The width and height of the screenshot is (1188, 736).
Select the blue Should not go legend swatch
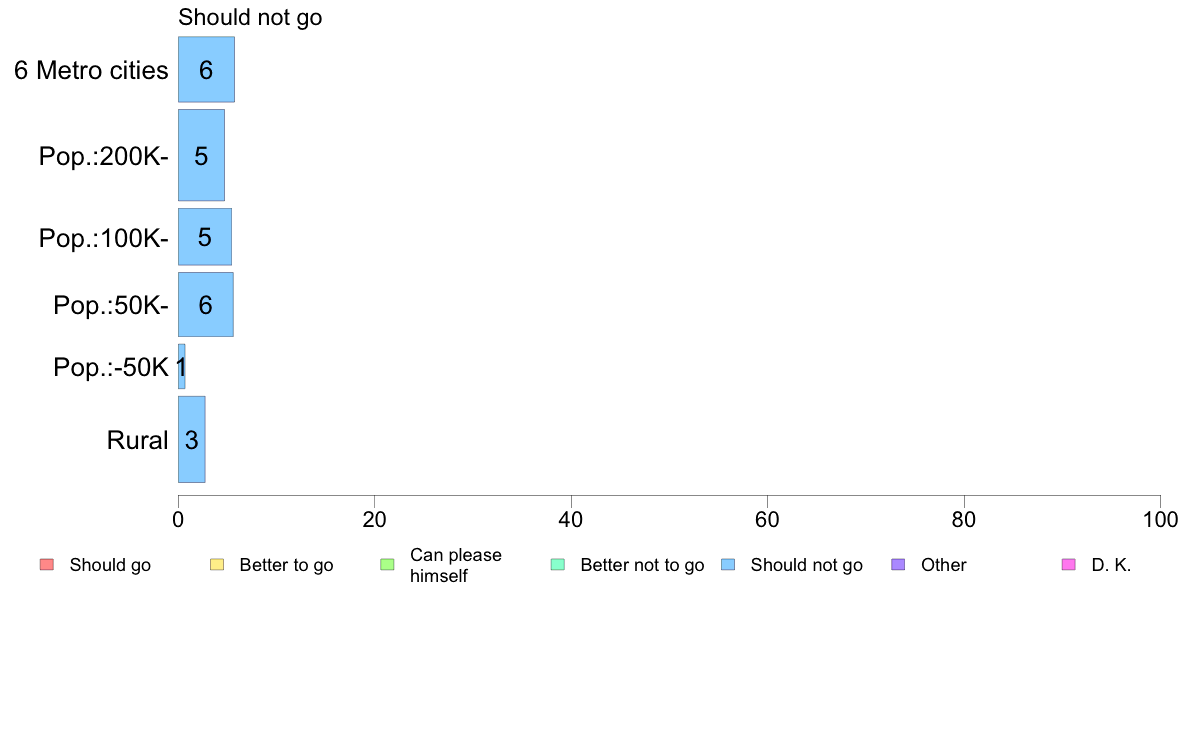coord(728,565)
